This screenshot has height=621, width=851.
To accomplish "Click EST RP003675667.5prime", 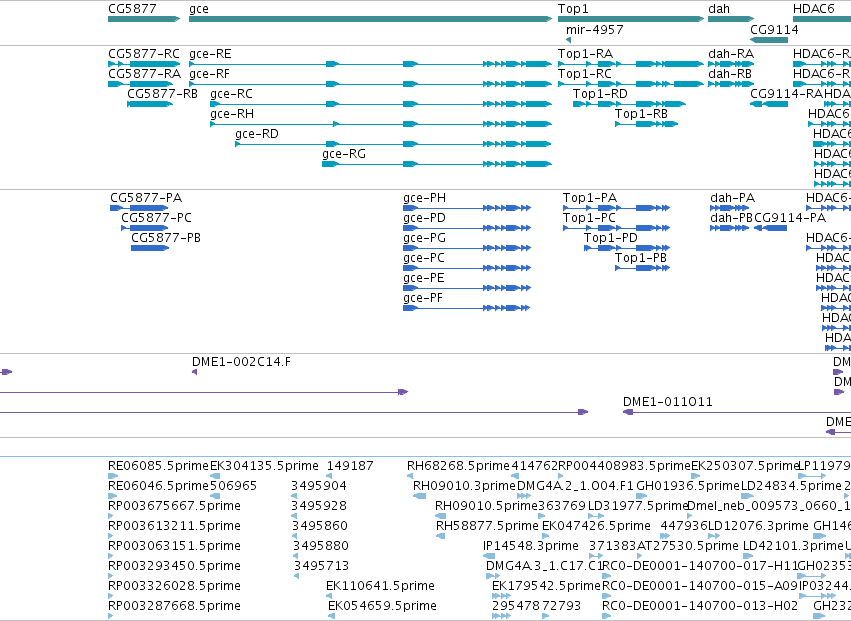I will coord(174,506).
